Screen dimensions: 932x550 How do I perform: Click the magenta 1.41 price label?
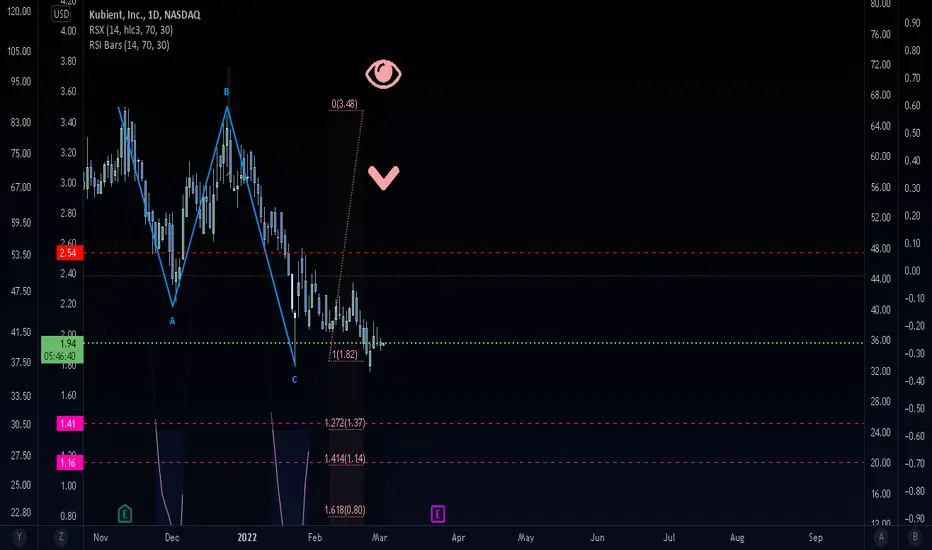(x=70, y=423)
